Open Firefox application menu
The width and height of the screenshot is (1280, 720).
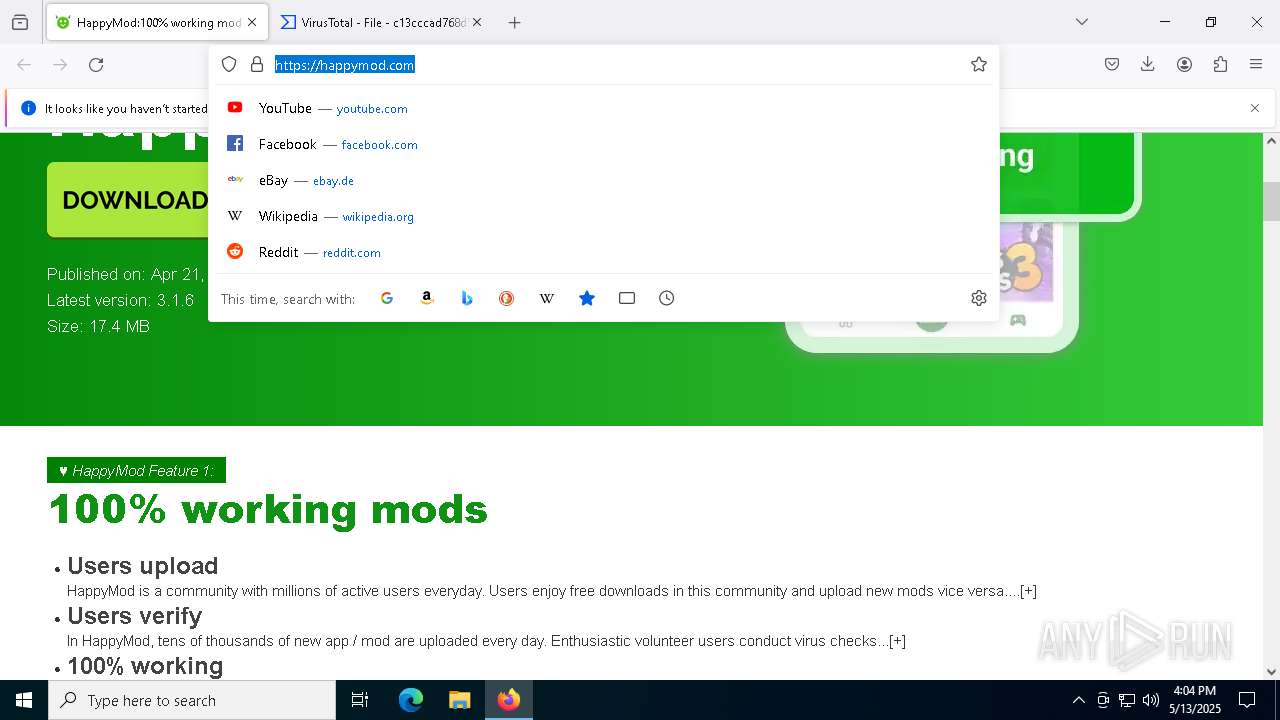click(1256, 64)
